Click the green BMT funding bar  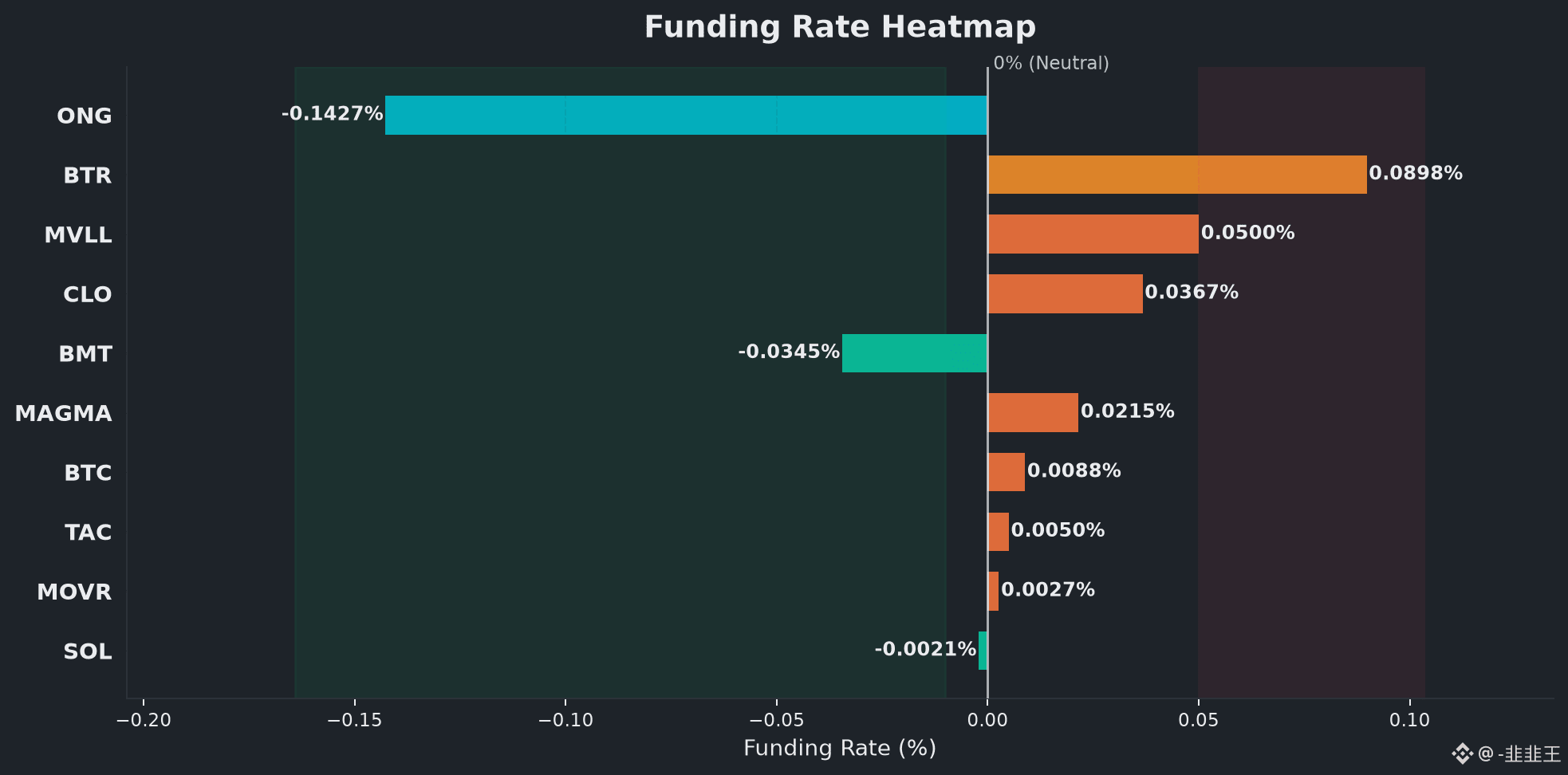tap(915, 353)
